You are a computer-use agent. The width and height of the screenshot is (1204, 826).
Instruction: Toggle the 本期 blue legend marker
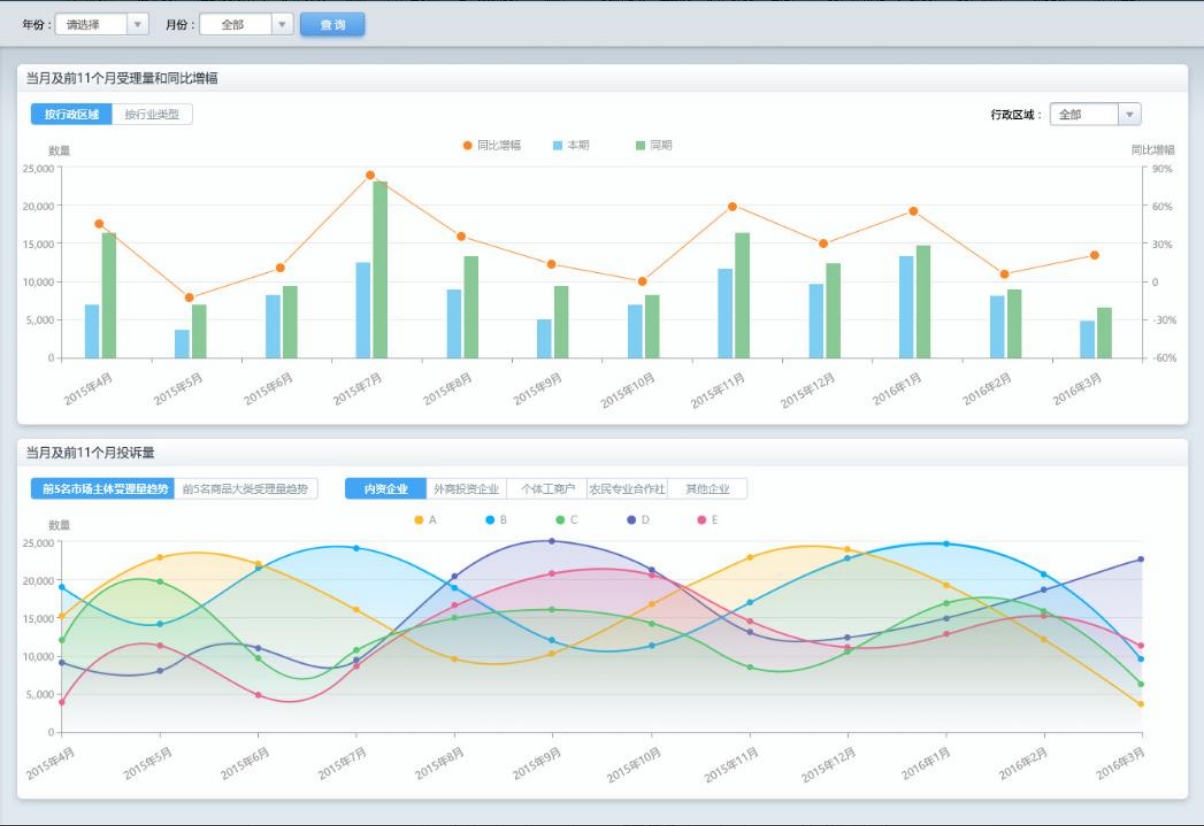tap(558, 146)
